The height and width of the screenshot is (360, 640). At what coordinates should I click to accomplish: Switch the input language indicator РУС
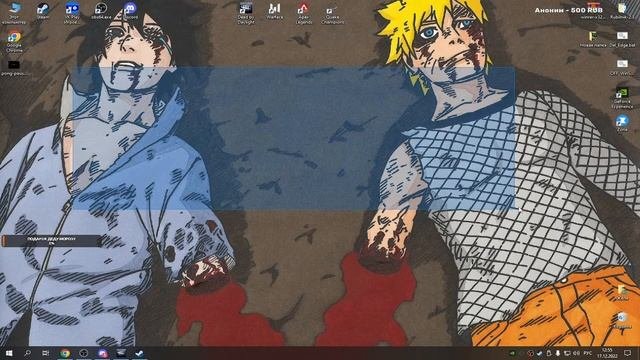click(588, 353)
